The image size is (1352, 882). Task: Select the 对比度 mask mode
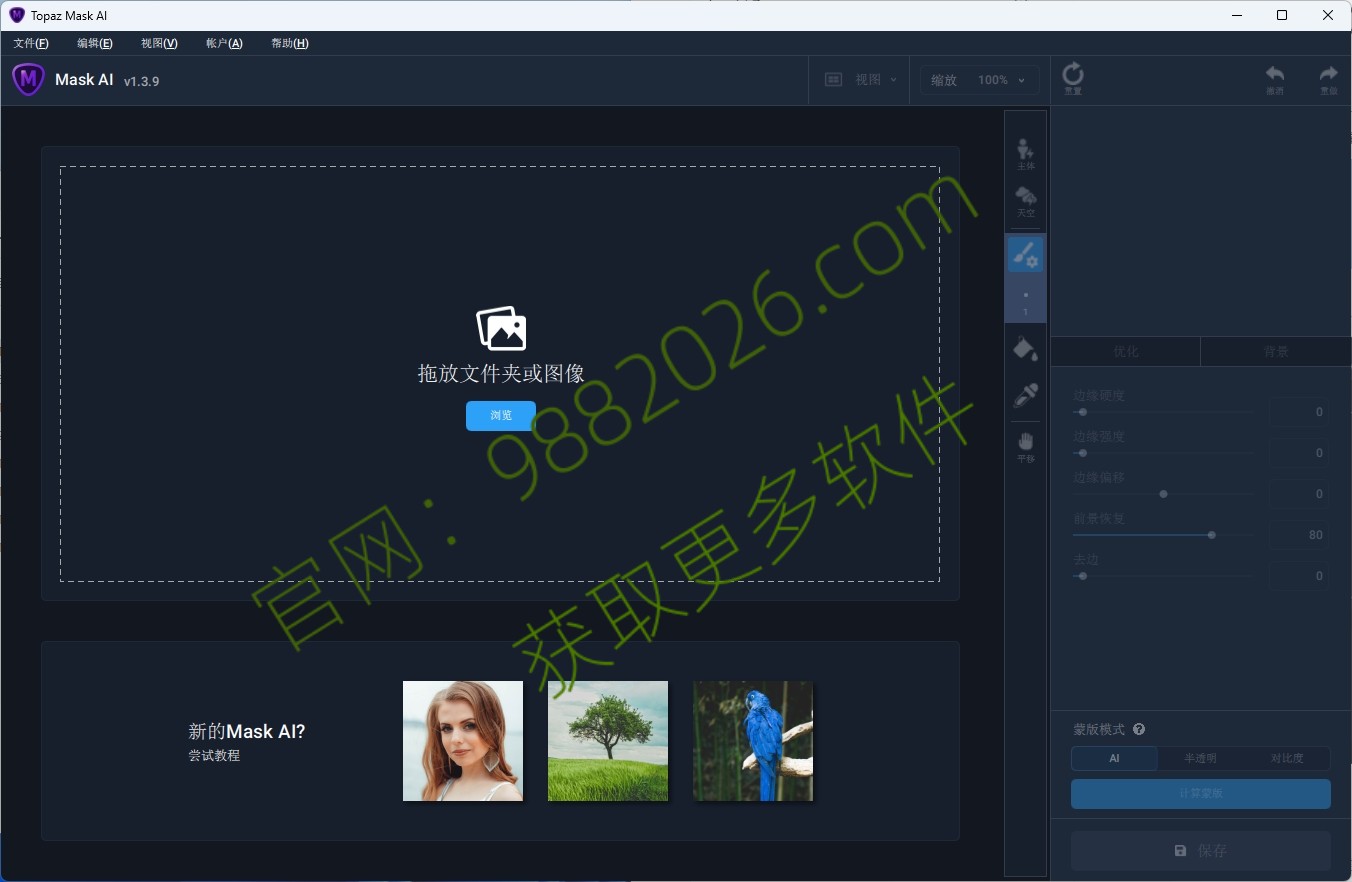click(1287, 758)
